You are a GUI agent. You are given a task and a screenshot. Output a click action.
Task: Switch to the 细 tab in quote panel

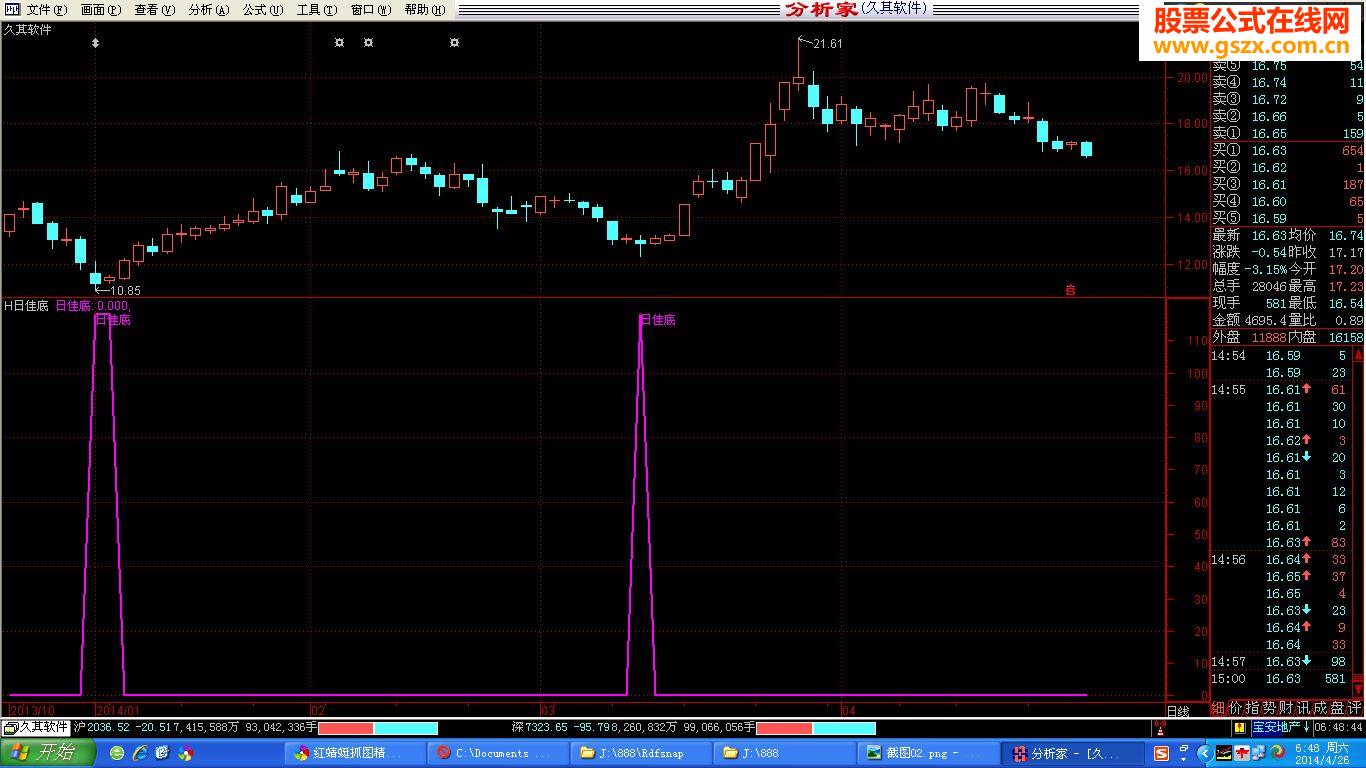(1219, 708)
